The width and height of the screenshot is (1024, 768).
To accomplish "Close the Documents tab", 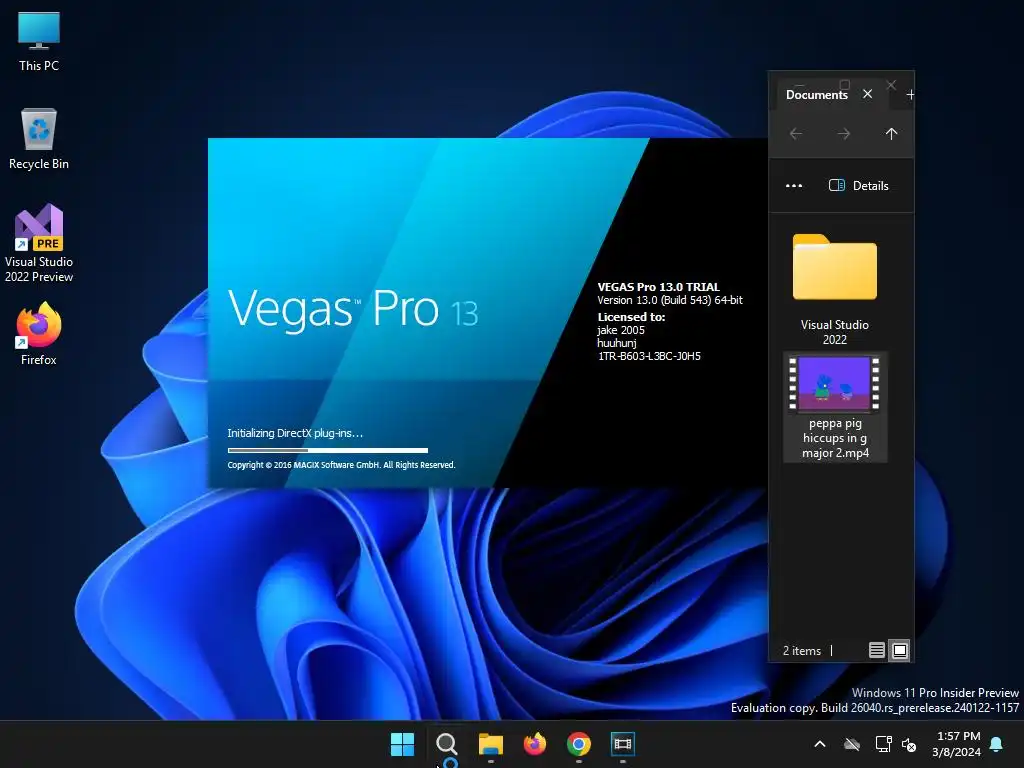I will click(867, 94).
